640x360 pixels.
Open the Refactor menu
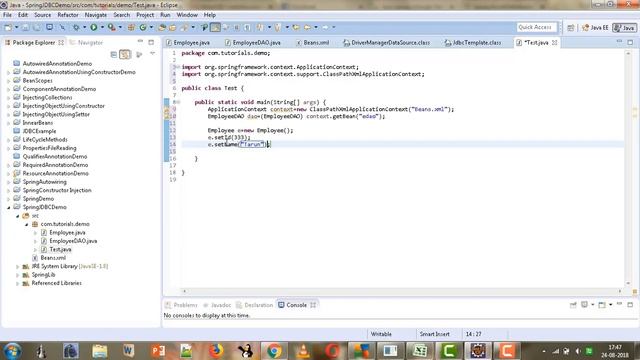pyautogui.click(x=68, y=15)
